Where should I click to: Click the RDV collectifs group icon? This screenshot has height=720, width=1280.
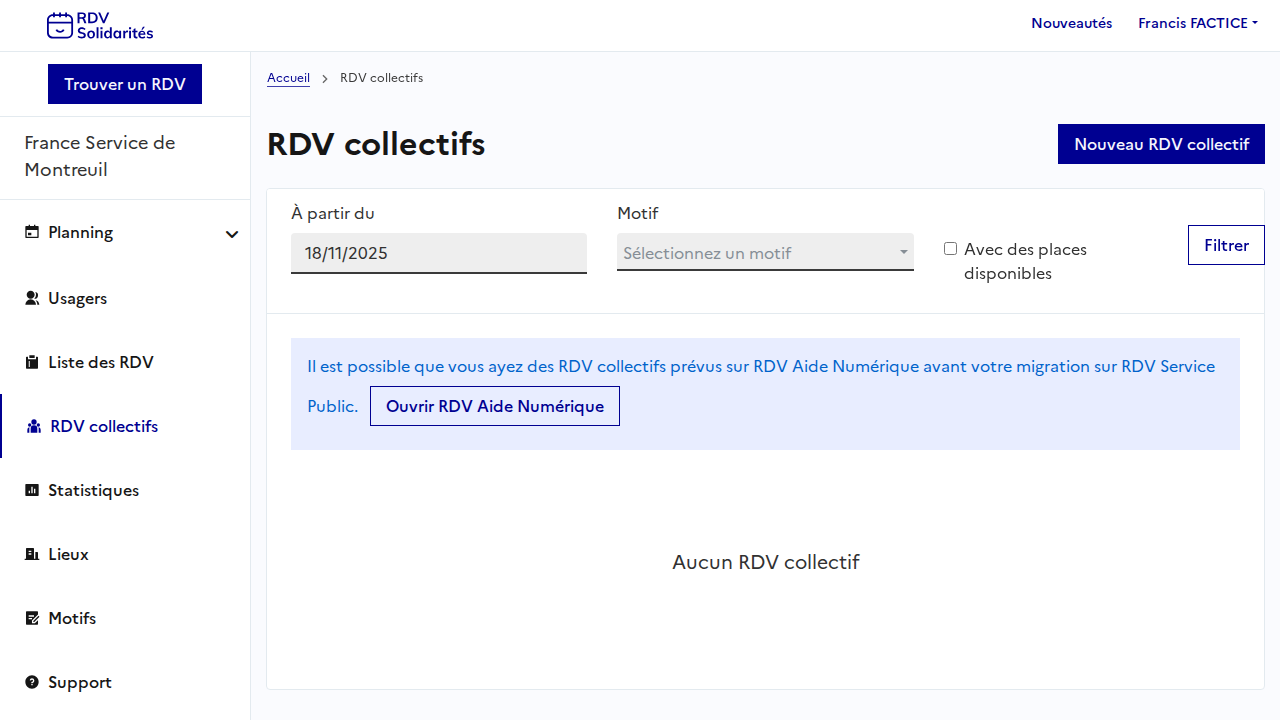(x=34, y=426)
